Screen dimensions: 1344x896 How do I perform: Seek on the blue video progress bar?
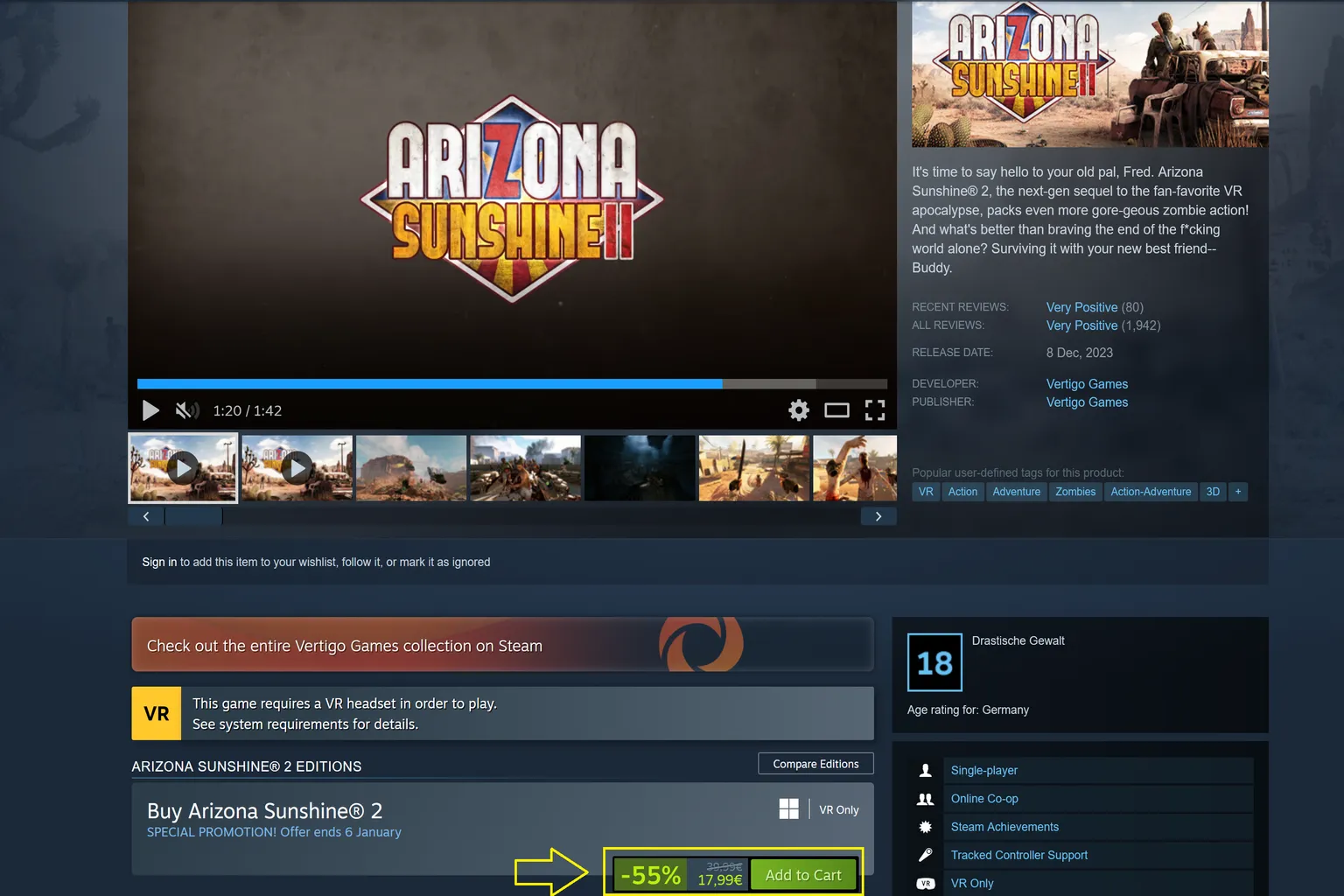(x=512, y=383)
